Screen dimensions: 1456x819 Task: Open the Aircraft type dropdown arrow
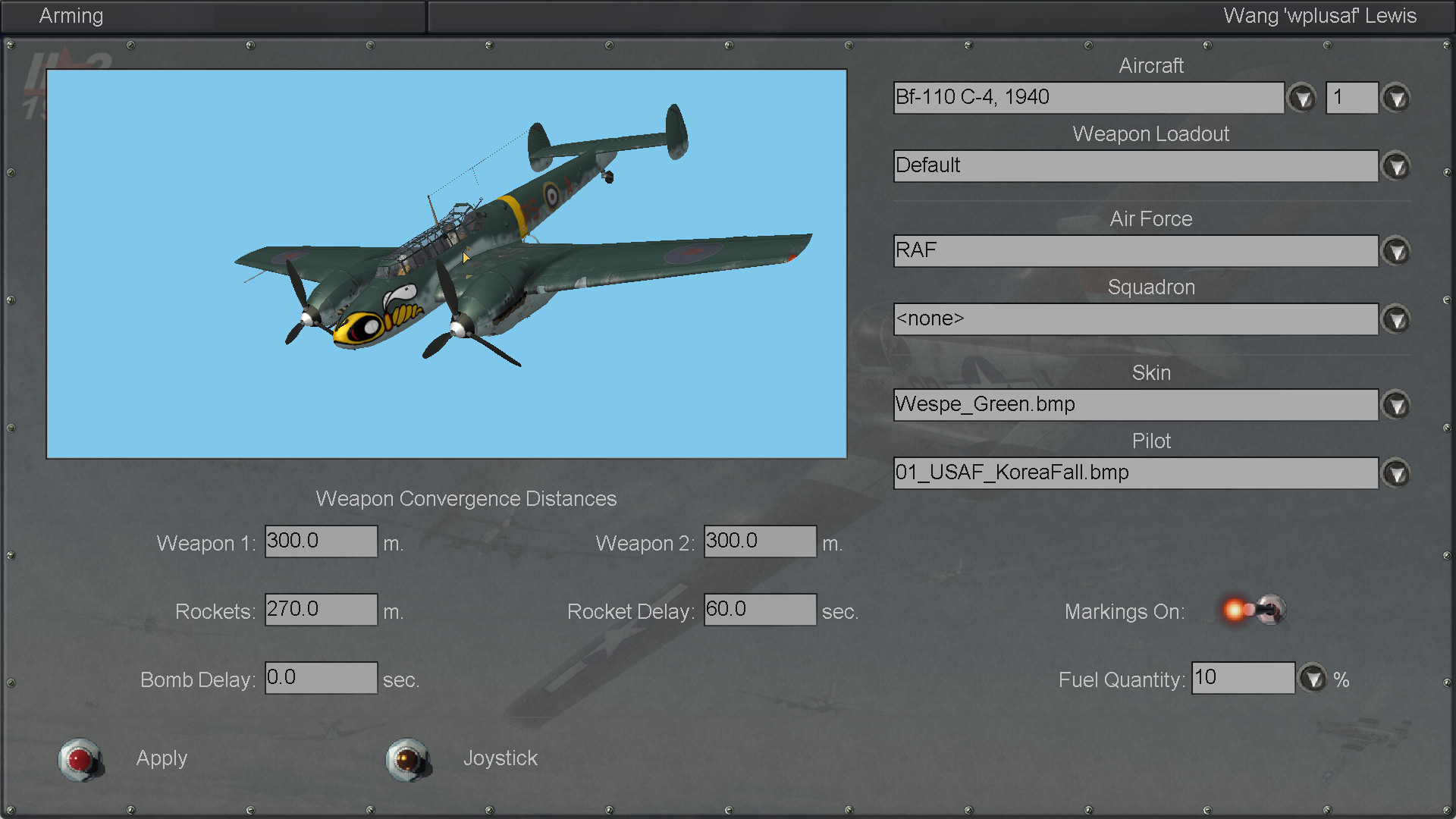pyautogui.click(x=1302, y=98)
